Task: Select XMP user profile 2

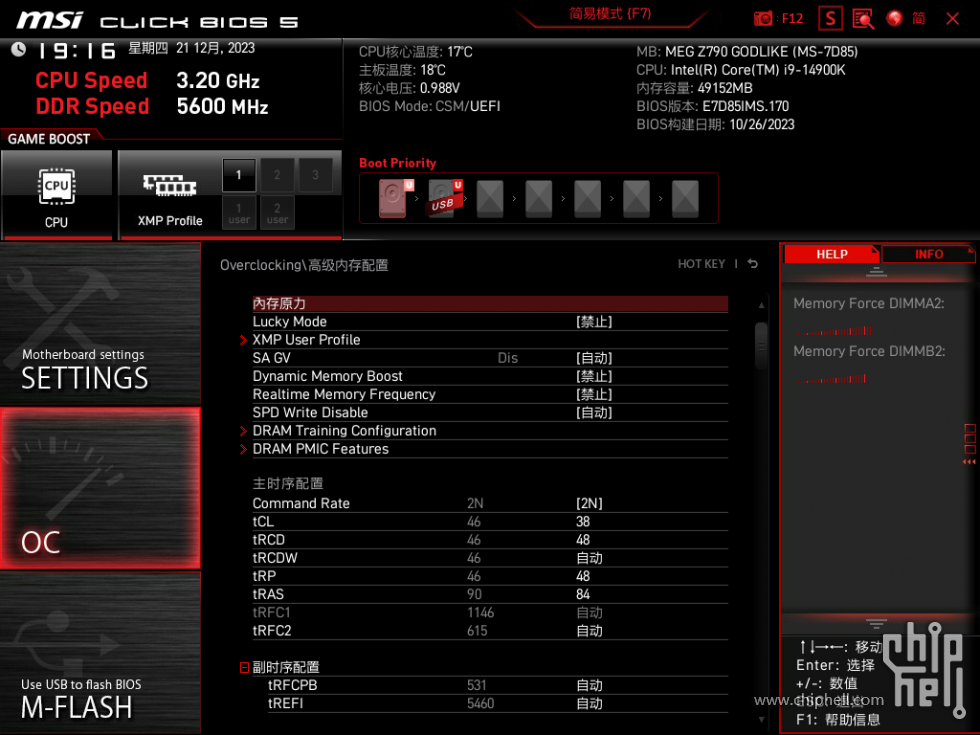Action: (277, 212)
